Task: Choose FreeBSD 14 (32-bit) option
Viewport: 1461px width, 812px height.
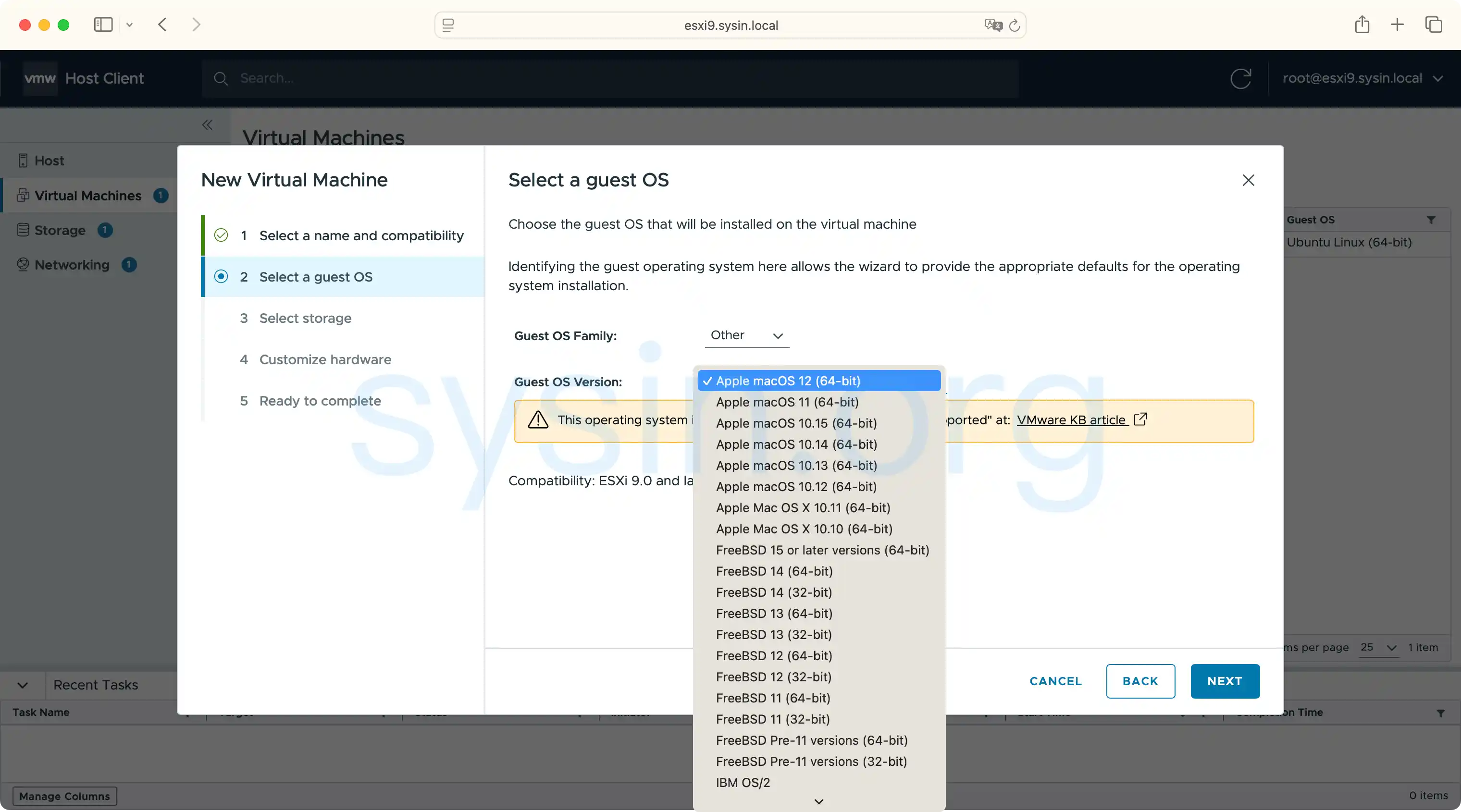Action: 818,592
